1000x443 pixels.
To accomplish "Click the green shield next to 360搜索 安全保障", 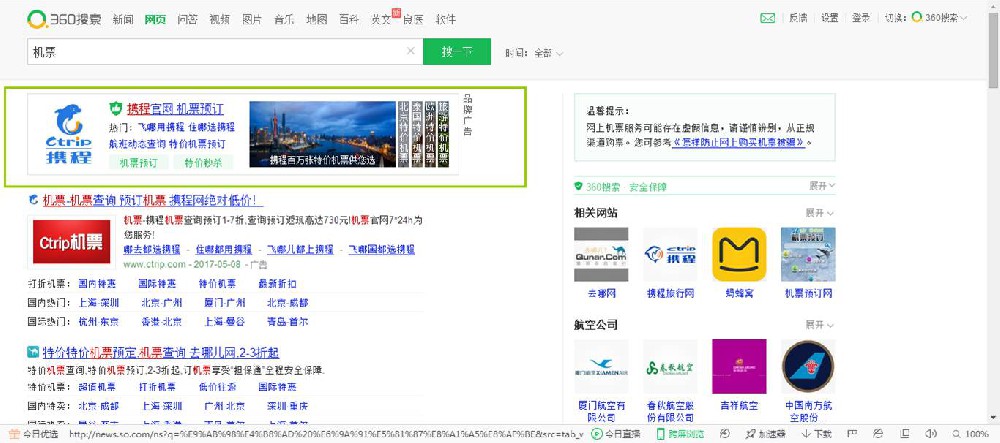I will pyautogui.click(x=578, y=187).
